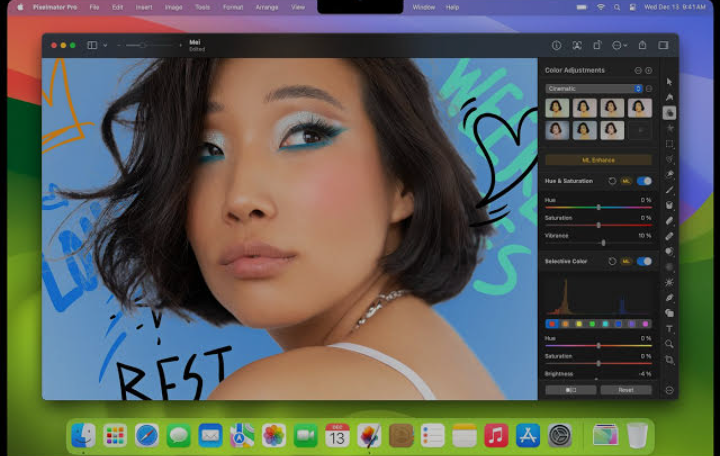Select the Arrange arrow tool

click(x=669, y=82)
